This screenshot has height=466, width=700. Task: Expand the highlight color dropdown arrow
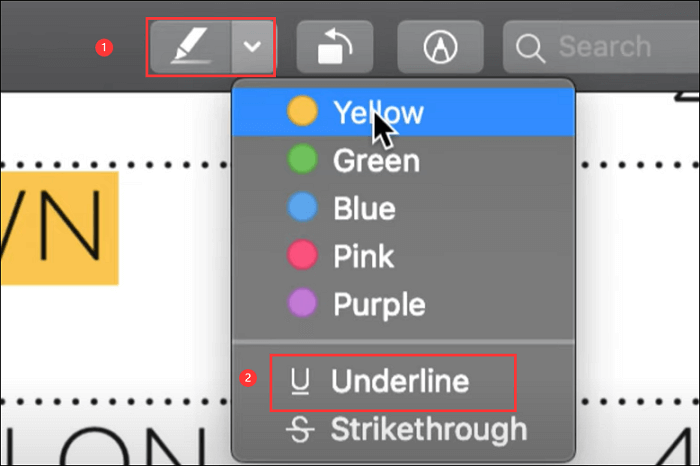pos(253,47)
